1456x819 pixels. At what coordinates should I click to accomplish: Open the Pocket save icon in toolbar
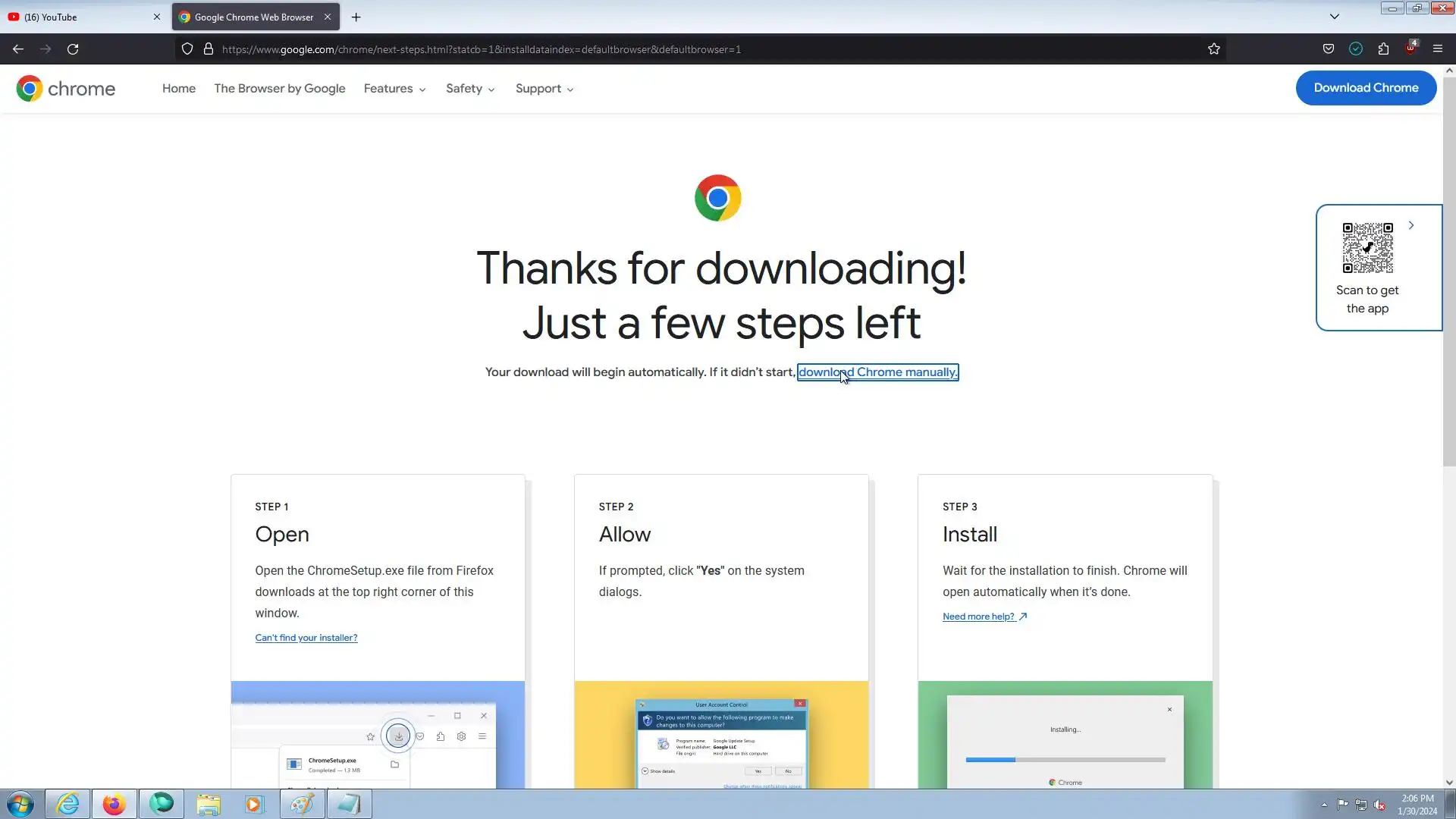(x=1329, y=49)
